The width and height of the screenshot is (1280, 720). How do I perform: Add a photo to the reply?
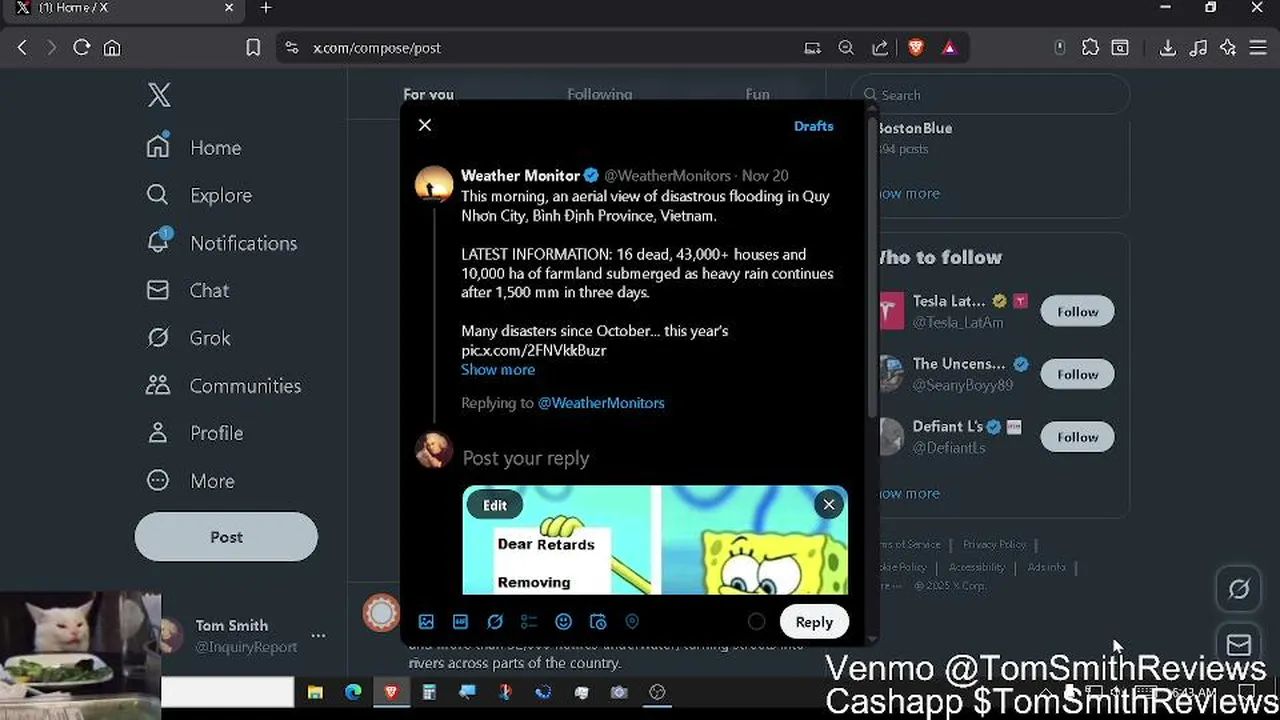(x=426, y=622)
